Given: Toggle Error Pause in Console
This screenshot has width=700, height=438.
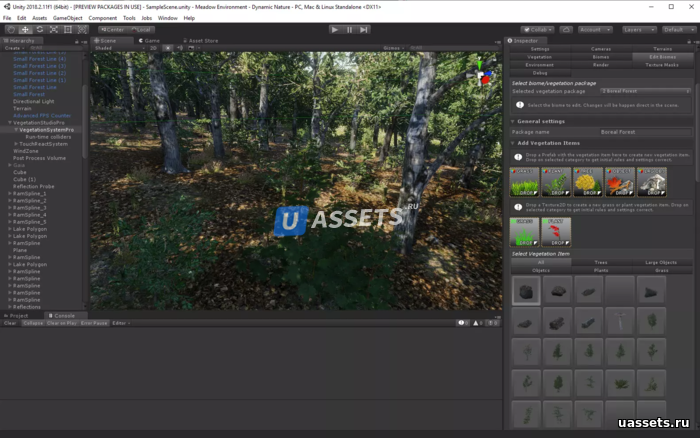Looking at the screenshot, I should pyautogui.click(x=93, y=323).
